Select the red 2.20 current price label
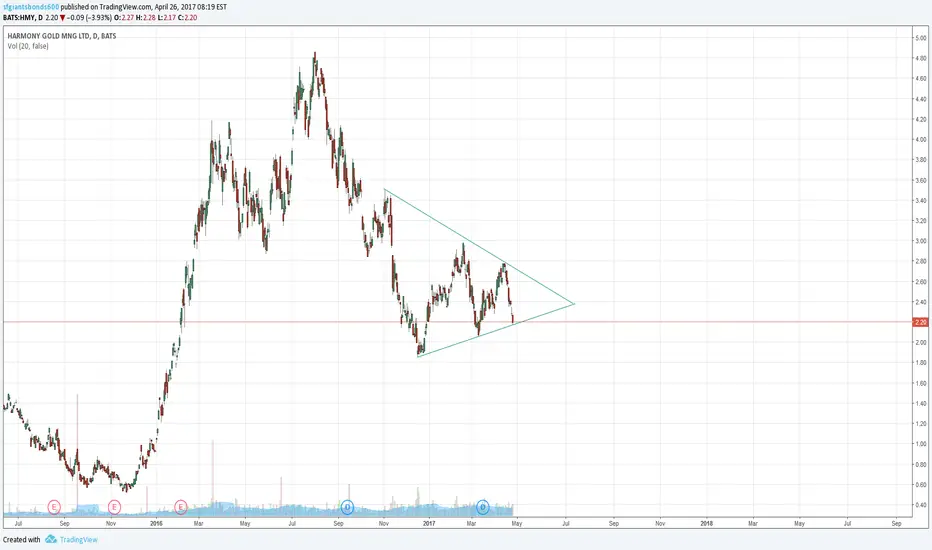Image resolution: width=932 pixels, height=550 pixels. (x=921, y=322)
